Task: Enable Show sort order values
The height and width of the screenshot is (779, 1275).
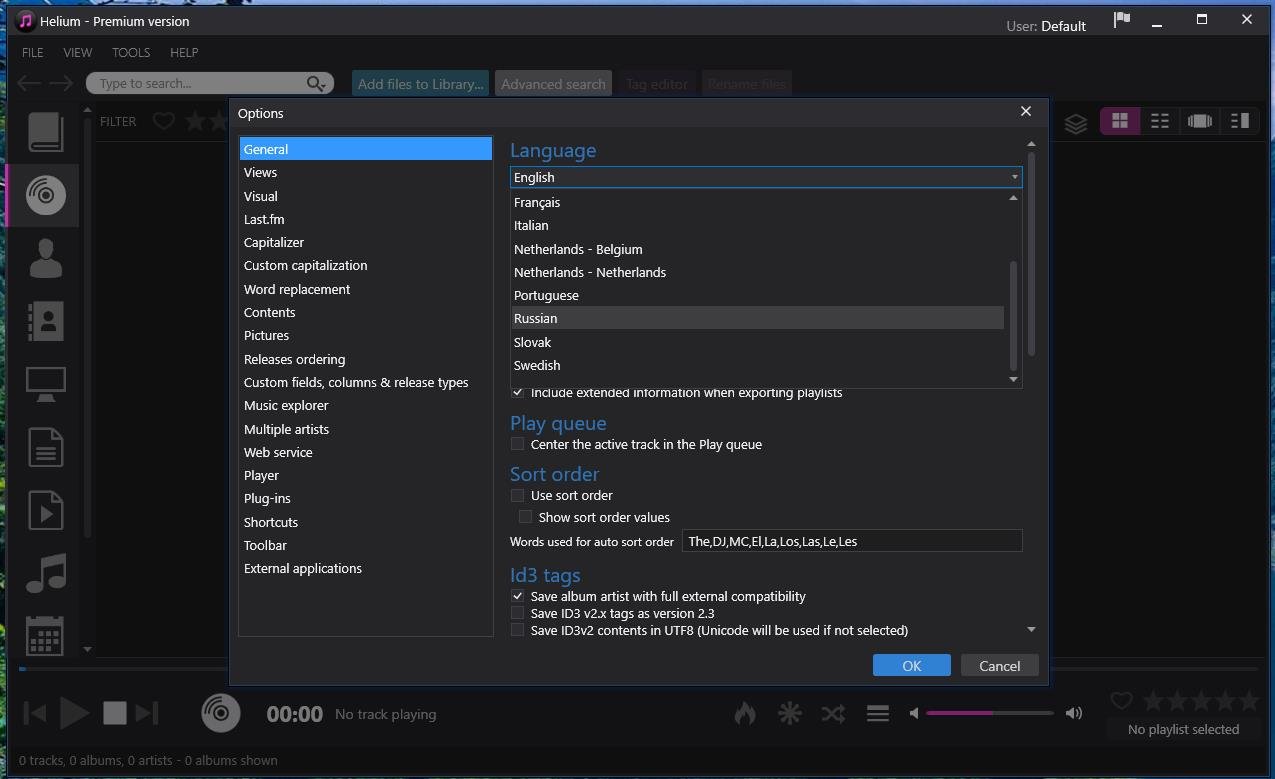Action: pos(525,517)
